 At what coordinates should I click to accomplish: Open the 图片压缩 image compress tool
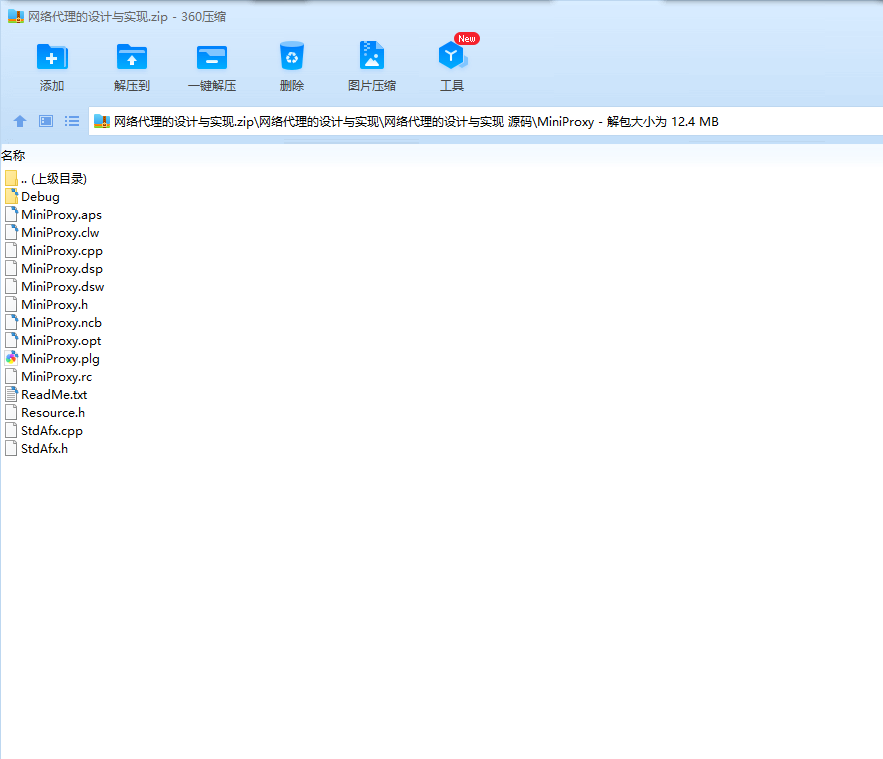(x=372, y=56)
